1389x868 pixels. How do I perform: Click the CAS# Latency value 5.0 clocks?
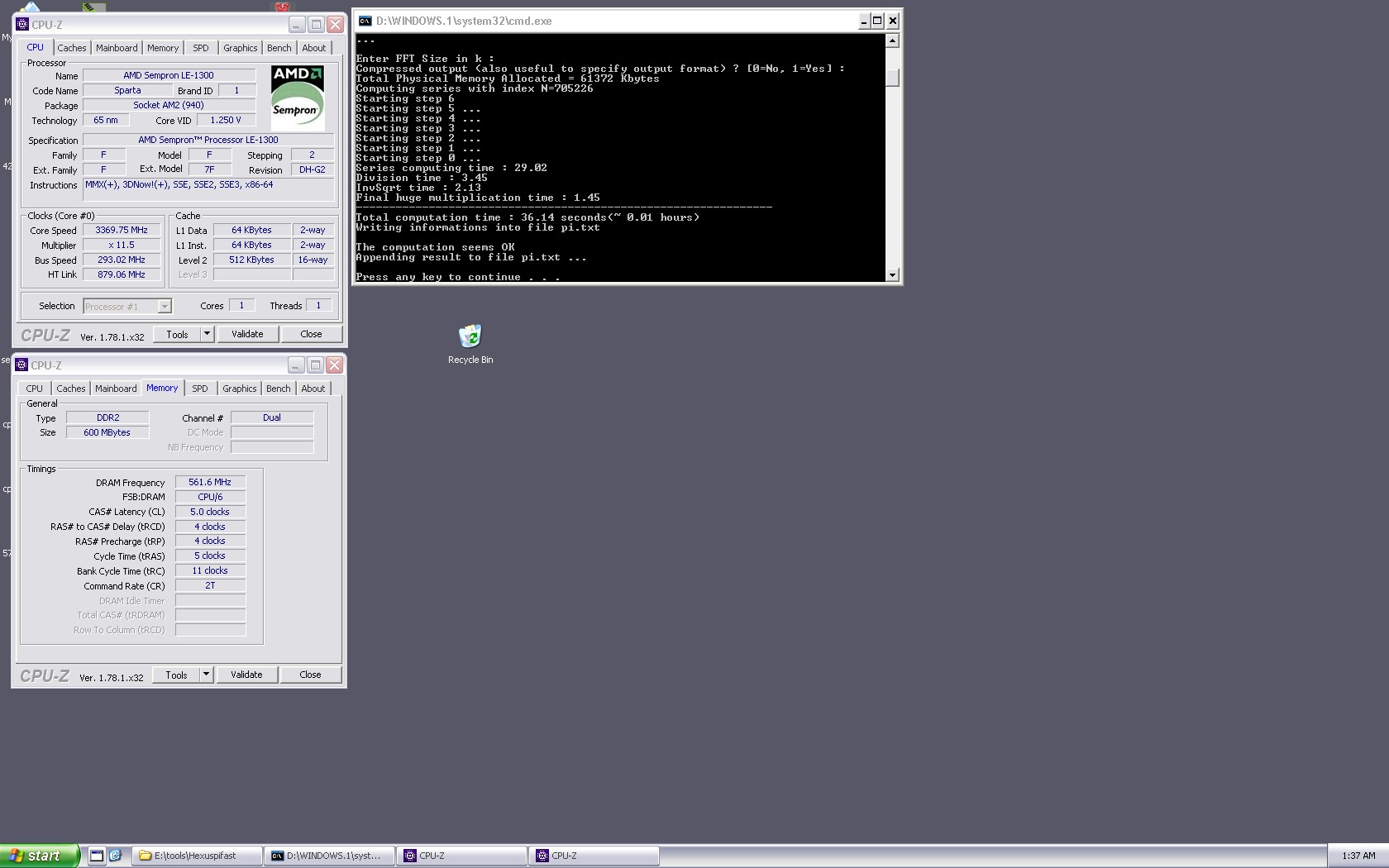[210, 513]
